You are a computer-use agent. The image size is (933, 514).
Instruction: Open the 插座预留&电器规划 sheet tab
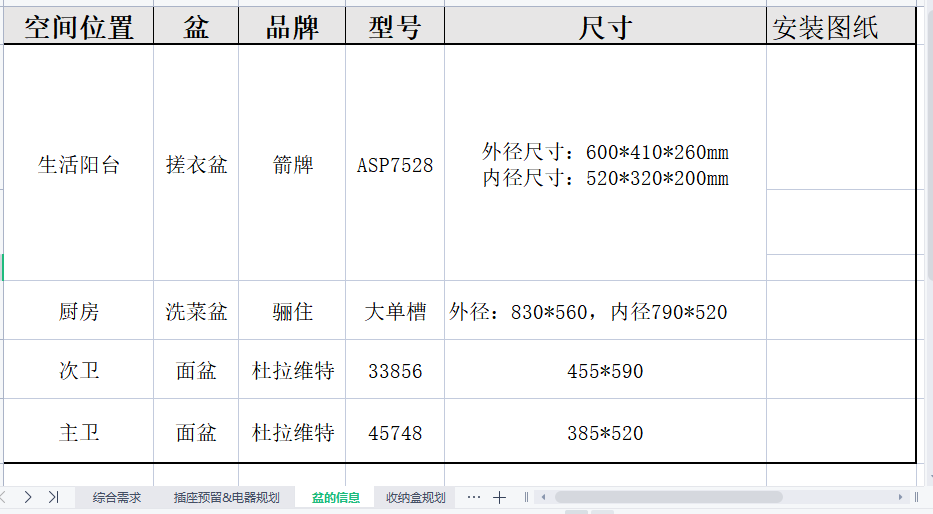click(226, 497)
